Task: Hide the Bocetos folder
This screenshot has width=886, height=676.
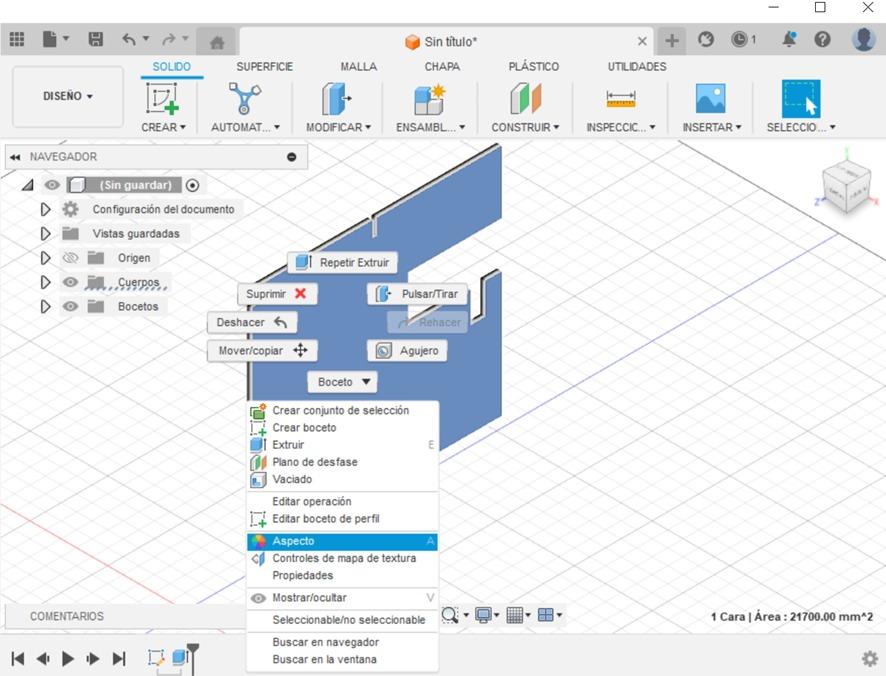Action: [x=70, y=306]
